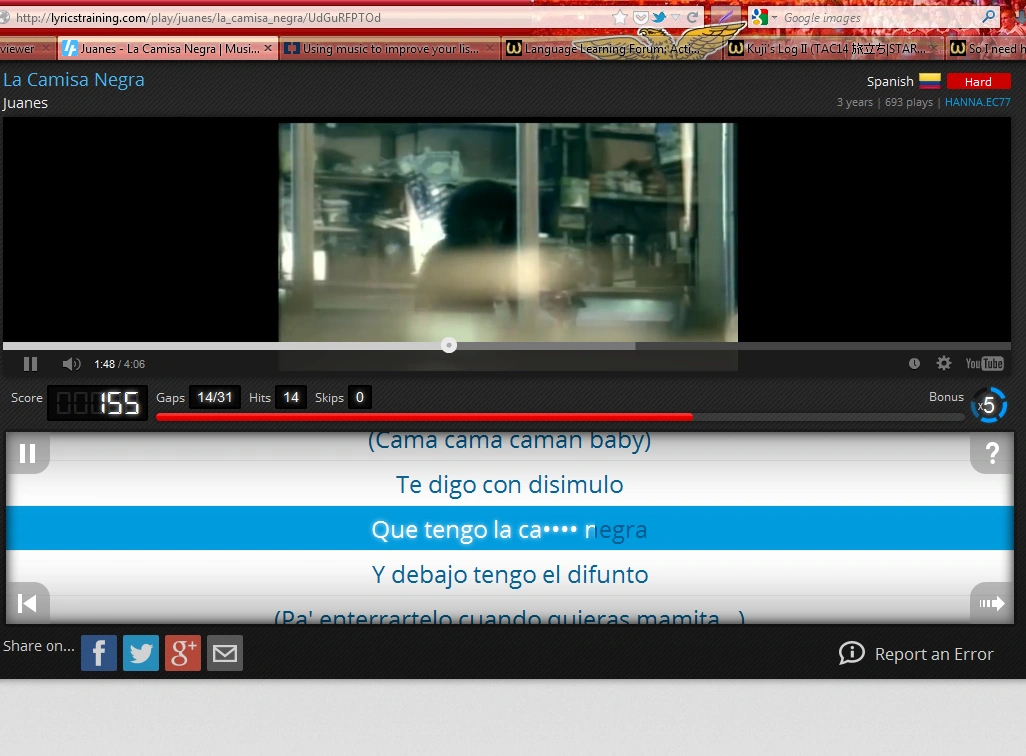1026x756 pixels.
Task: Click lyric 'Y debajo tengo el difunto'
Action: pyautogui.click(x=510, y=574)
